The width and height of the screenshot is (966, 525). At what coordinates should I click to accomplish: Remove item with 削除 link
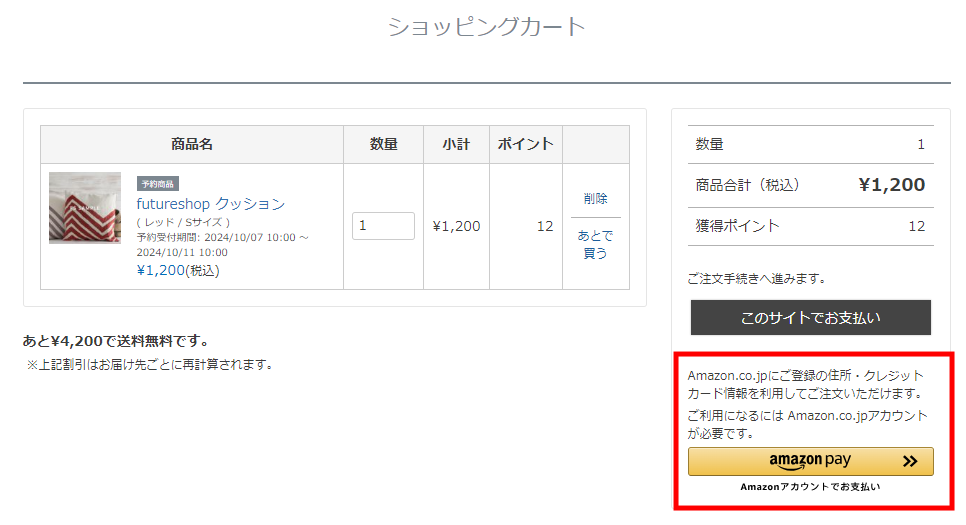(595, 198)
